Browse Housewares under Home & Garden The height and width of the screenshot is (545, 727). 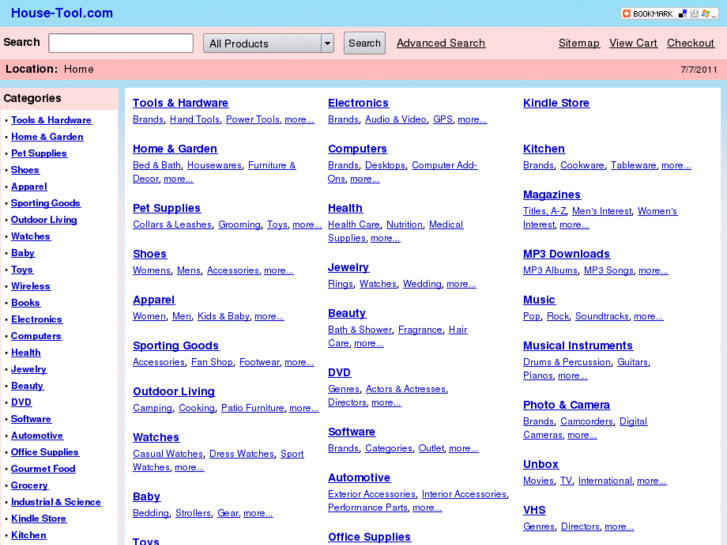(214, 166)
